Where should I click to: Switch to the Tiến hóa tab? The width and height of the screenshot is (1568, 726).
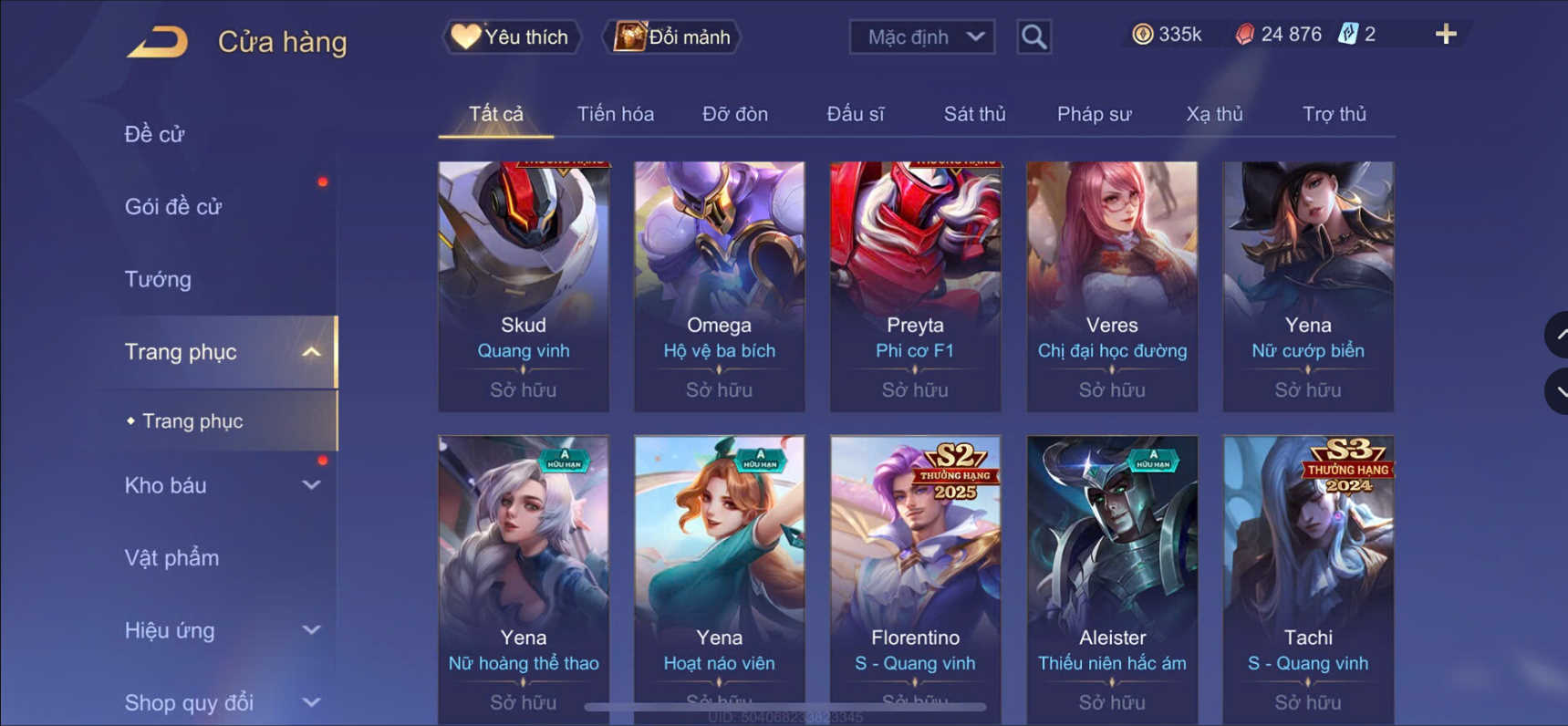pos(616,114)
